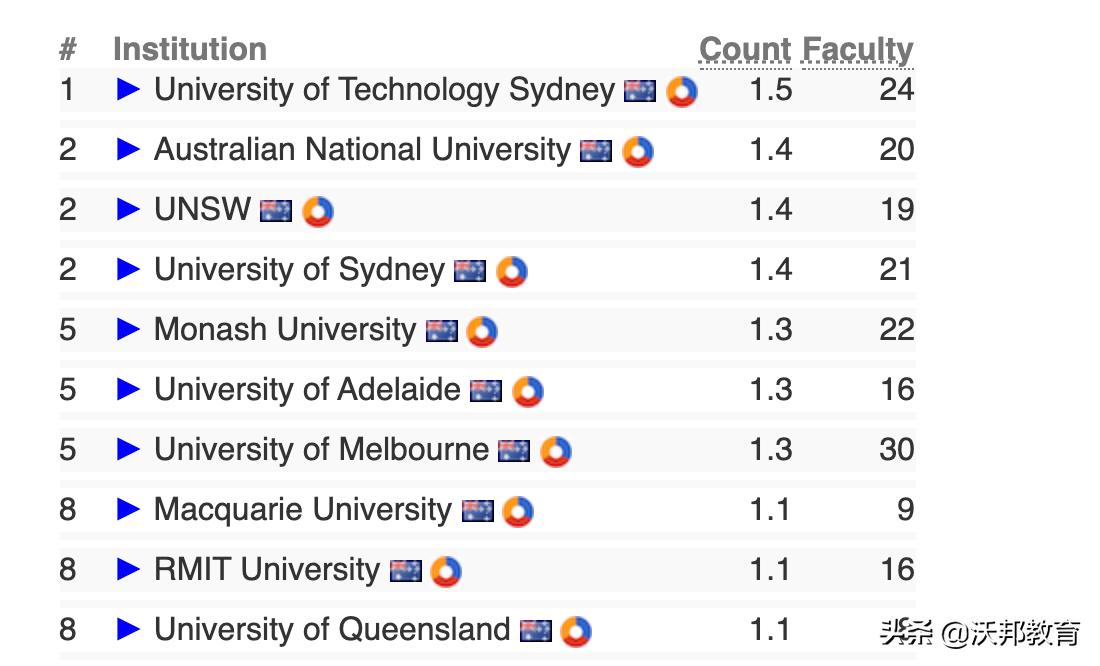Click Macquarie University's donut chart icon
Image resolution: width=1100 pixels, height=666 pixels.
[x=518, y=512]
